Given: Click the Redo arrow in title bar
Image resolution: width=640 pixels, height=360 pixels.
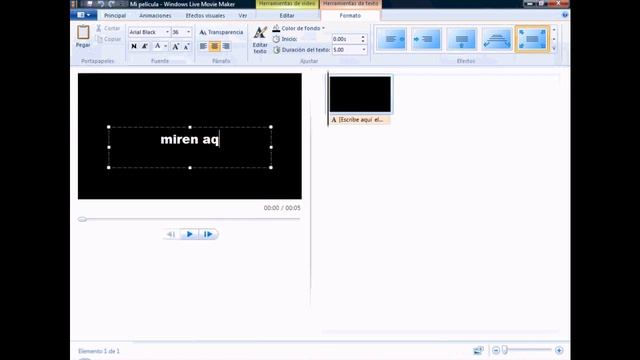Looking at the screenshot, I should pyautogui.click(x=112, y=4).
